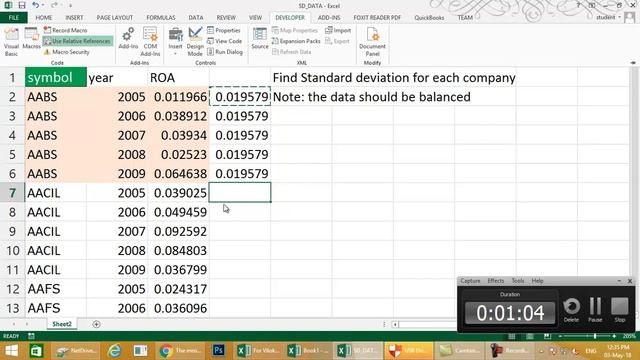
Task: Open the Macros dialog
Action: tap(31, 39)
